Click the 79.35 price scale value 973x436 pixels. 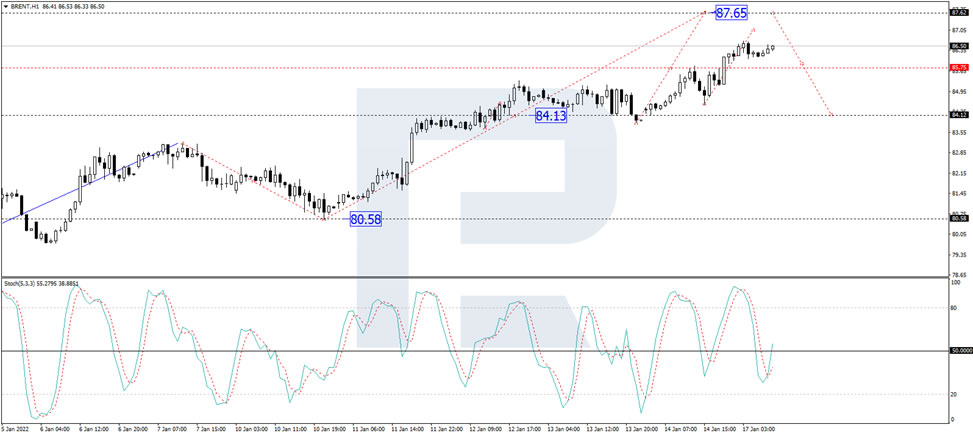point(959,254)
